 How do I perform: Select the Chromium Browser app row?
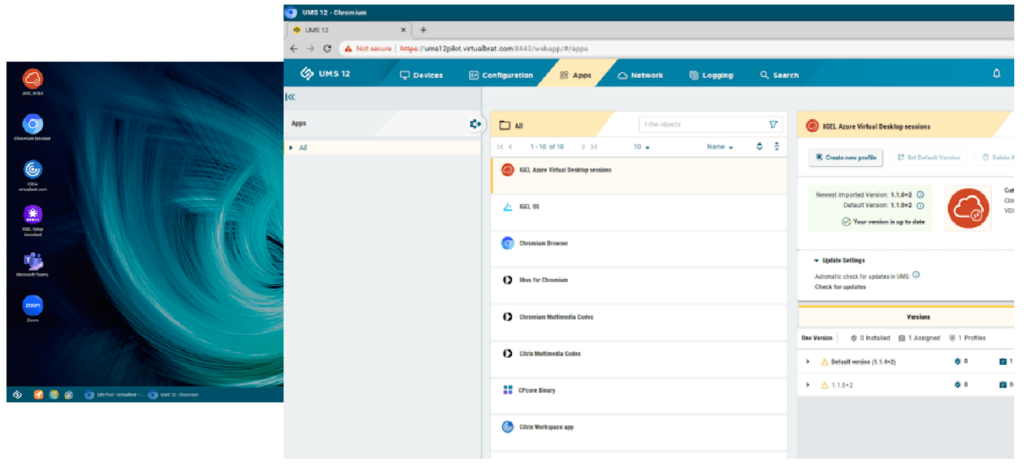639,249
